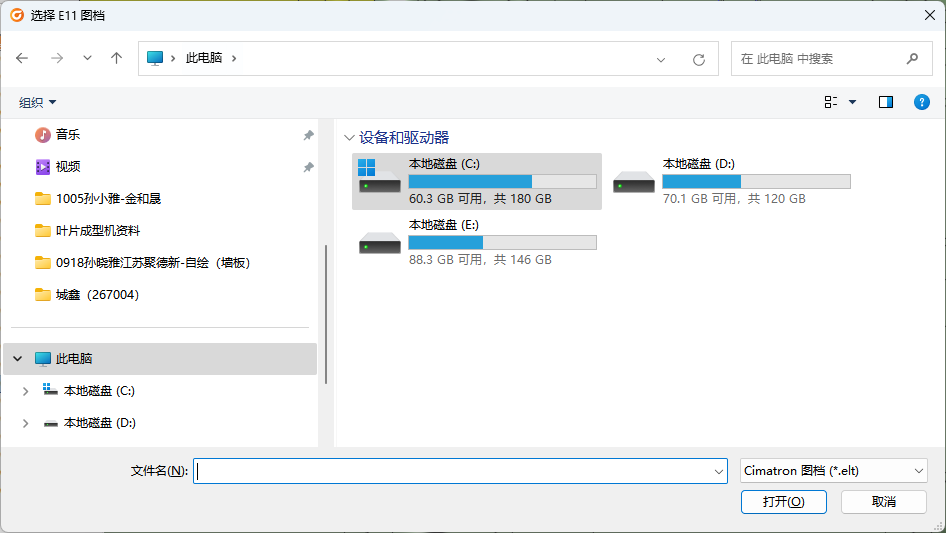Click the 本地磁盘 (E:) label in main pane
Image resolution: width=946 pixels, height=533 pixels.
click(x=444, y=225)
